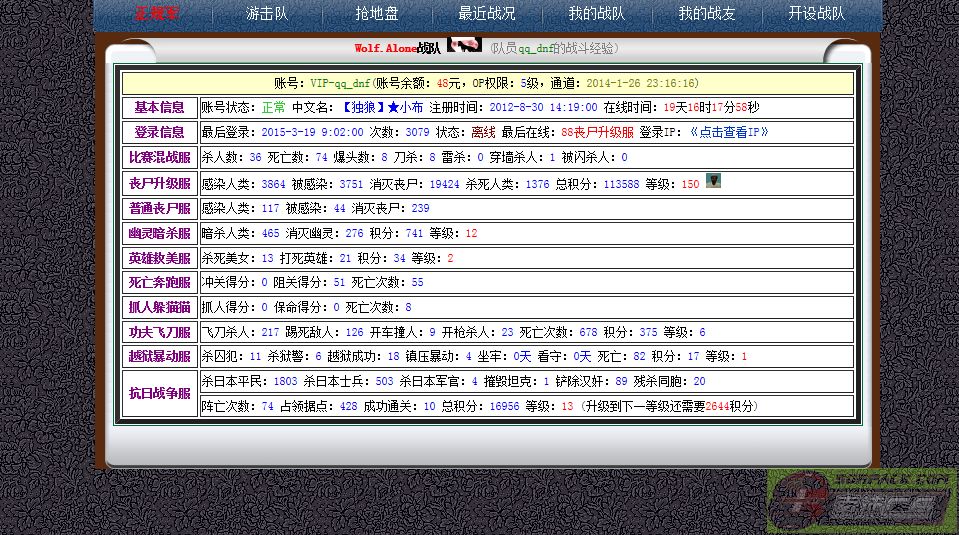Click the 占领据点 value 428
The height and width of the screenshot is (535, 959).
(x=349, y=407)
